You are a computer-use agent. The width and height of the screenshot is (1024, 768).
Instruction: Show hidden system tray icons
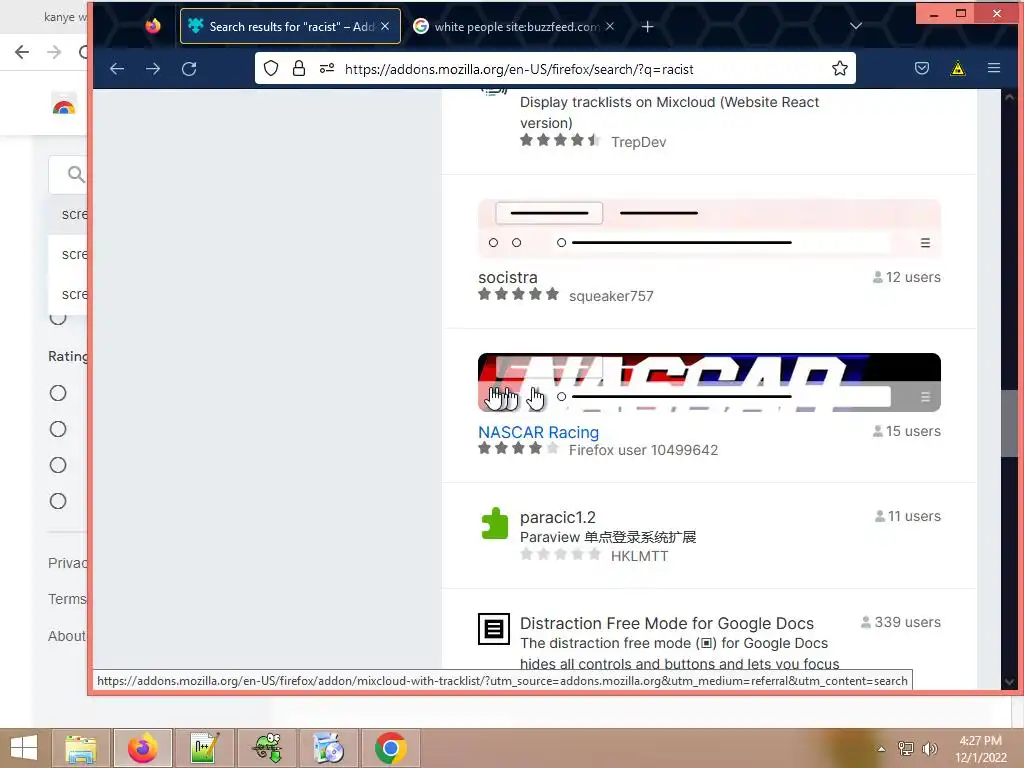pos(882,748)
